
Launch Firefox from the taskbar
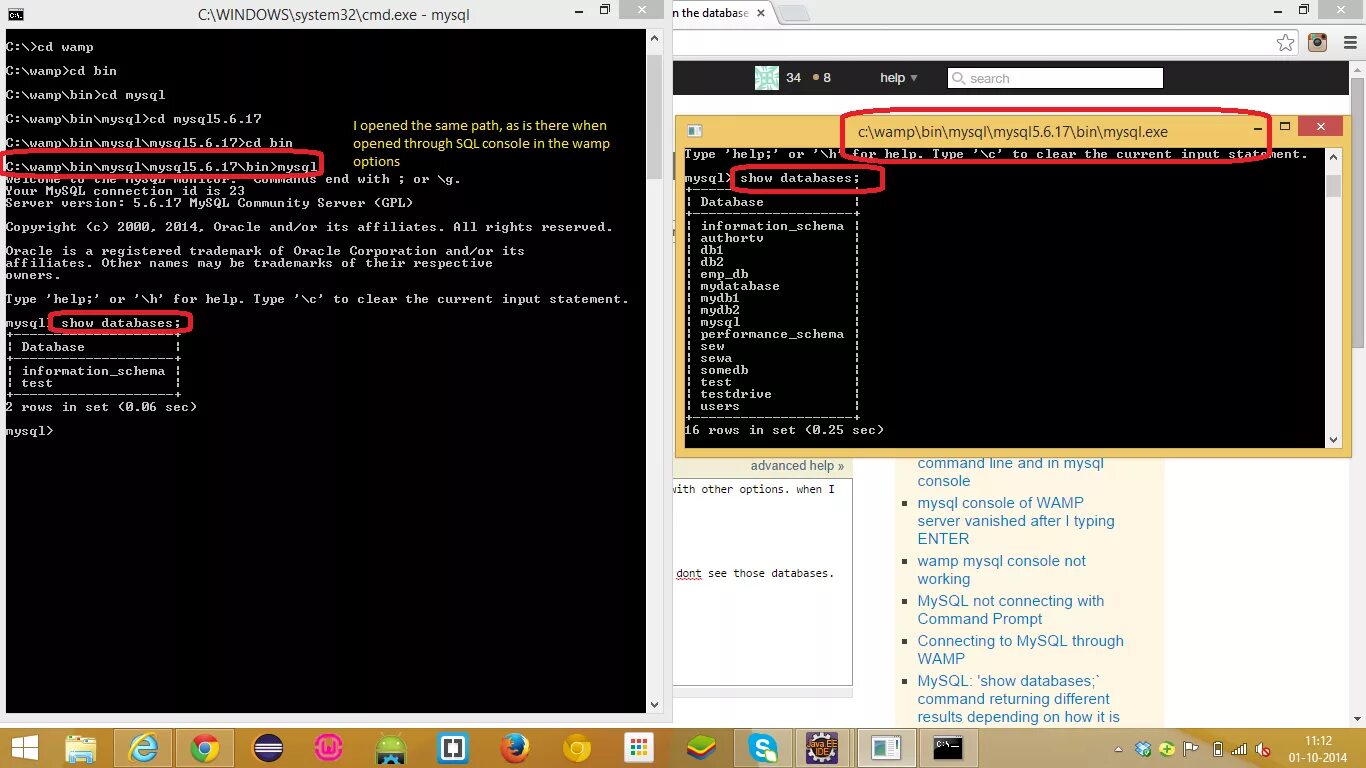(x=515, y=748)
